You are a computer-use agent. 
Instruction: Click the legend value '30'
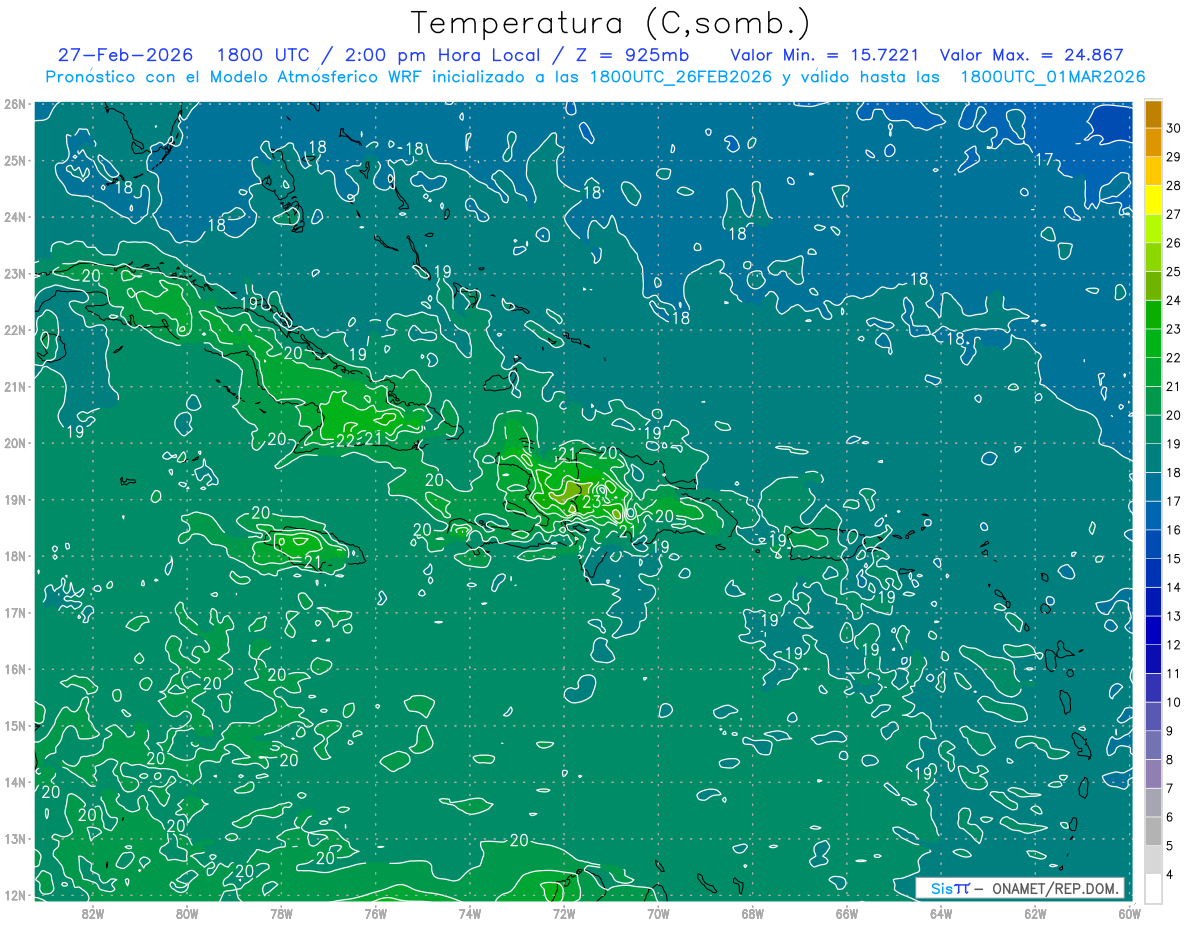click(1174, 128)
